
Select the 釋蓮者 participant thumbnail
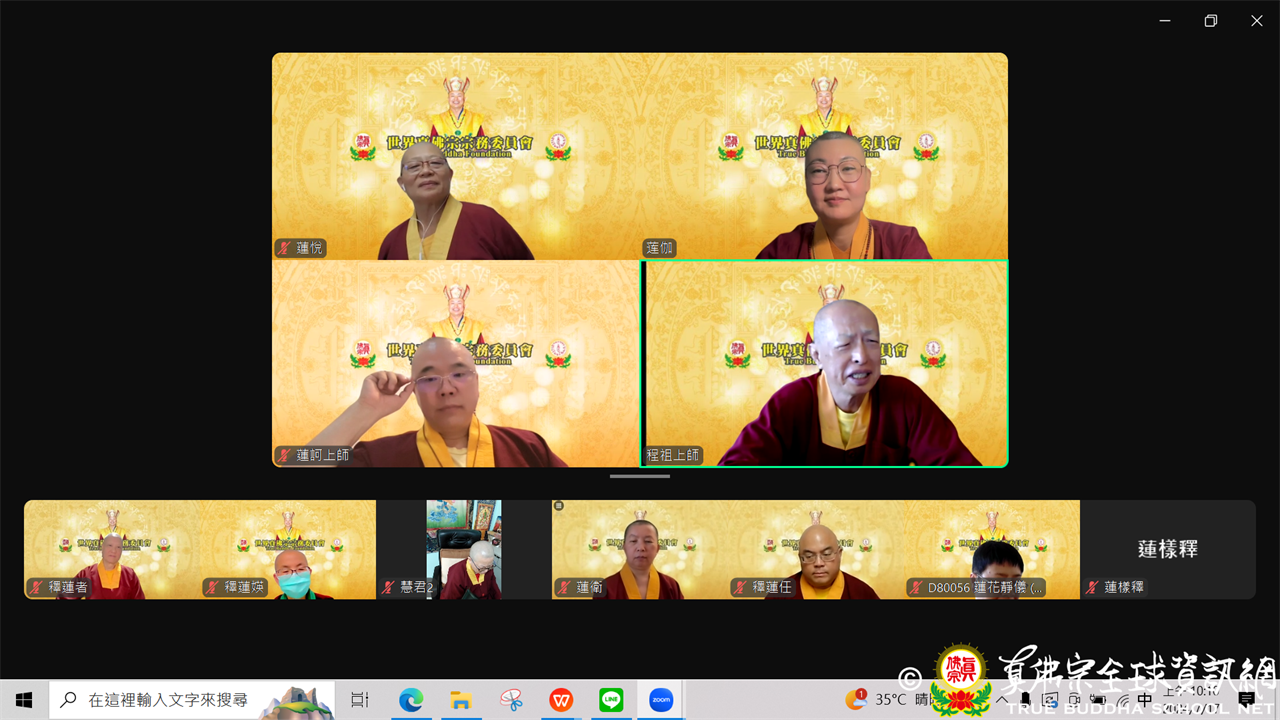(112, 549)
